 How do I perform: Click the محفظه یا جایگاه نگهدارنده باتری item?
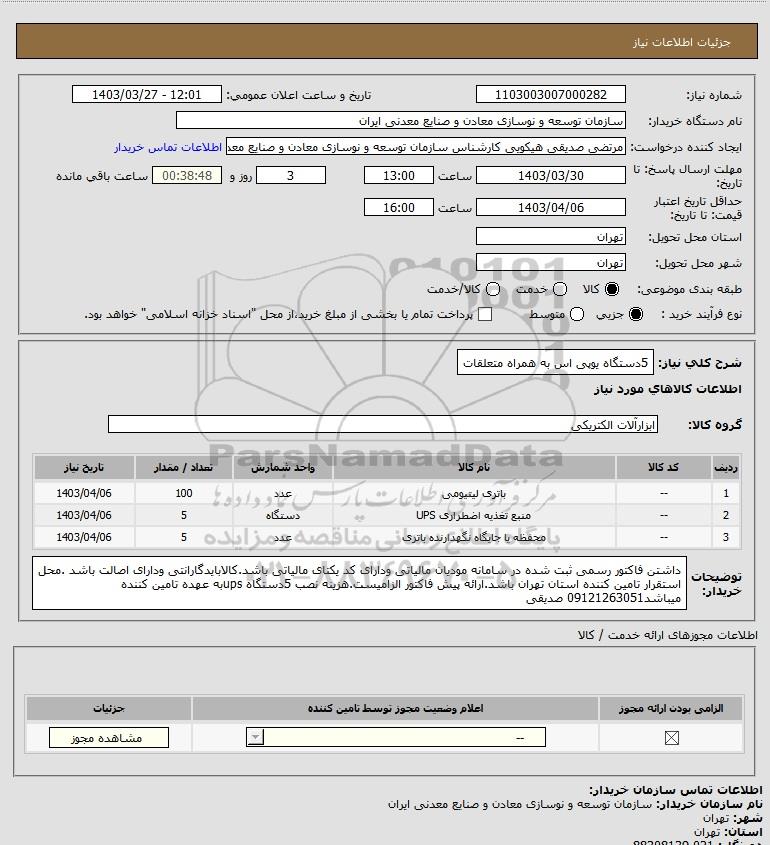click(x=474, y=537)
